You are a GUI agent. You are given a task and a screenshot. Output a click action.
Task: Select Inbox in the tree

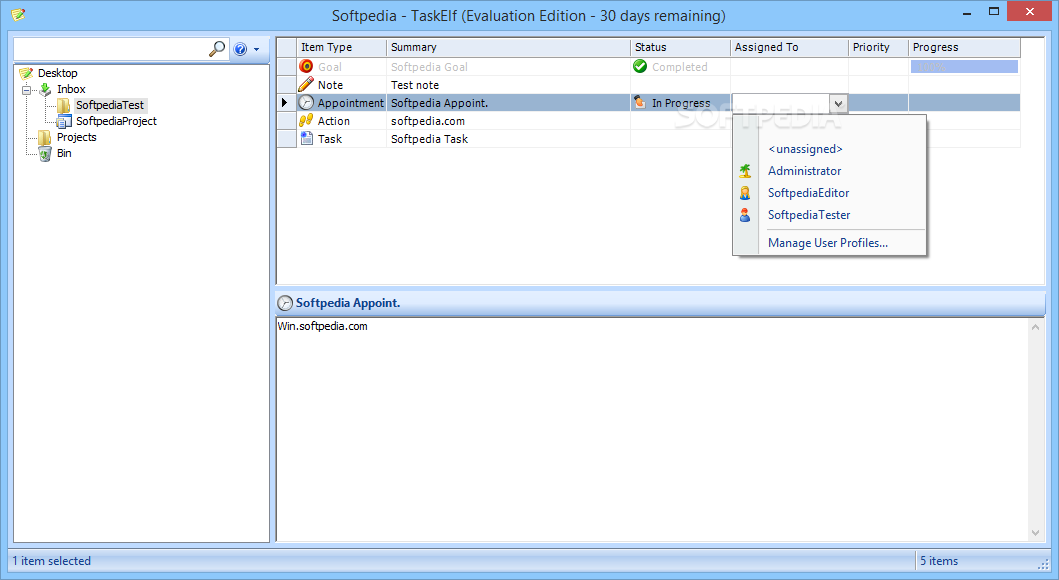click(71, 89)
